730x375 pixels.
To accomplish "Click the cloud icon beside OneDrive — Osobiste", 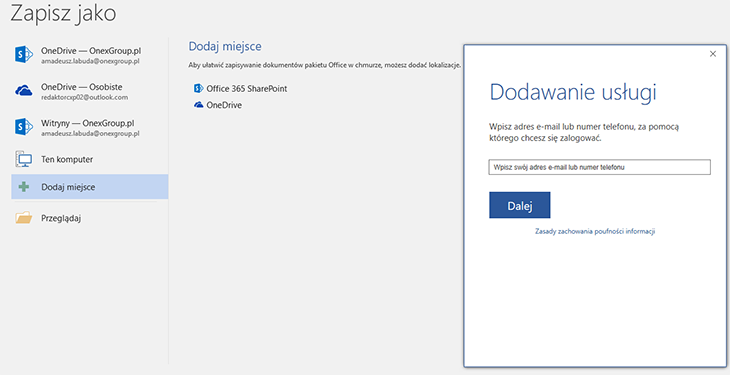I will click(x=24, y=90).
